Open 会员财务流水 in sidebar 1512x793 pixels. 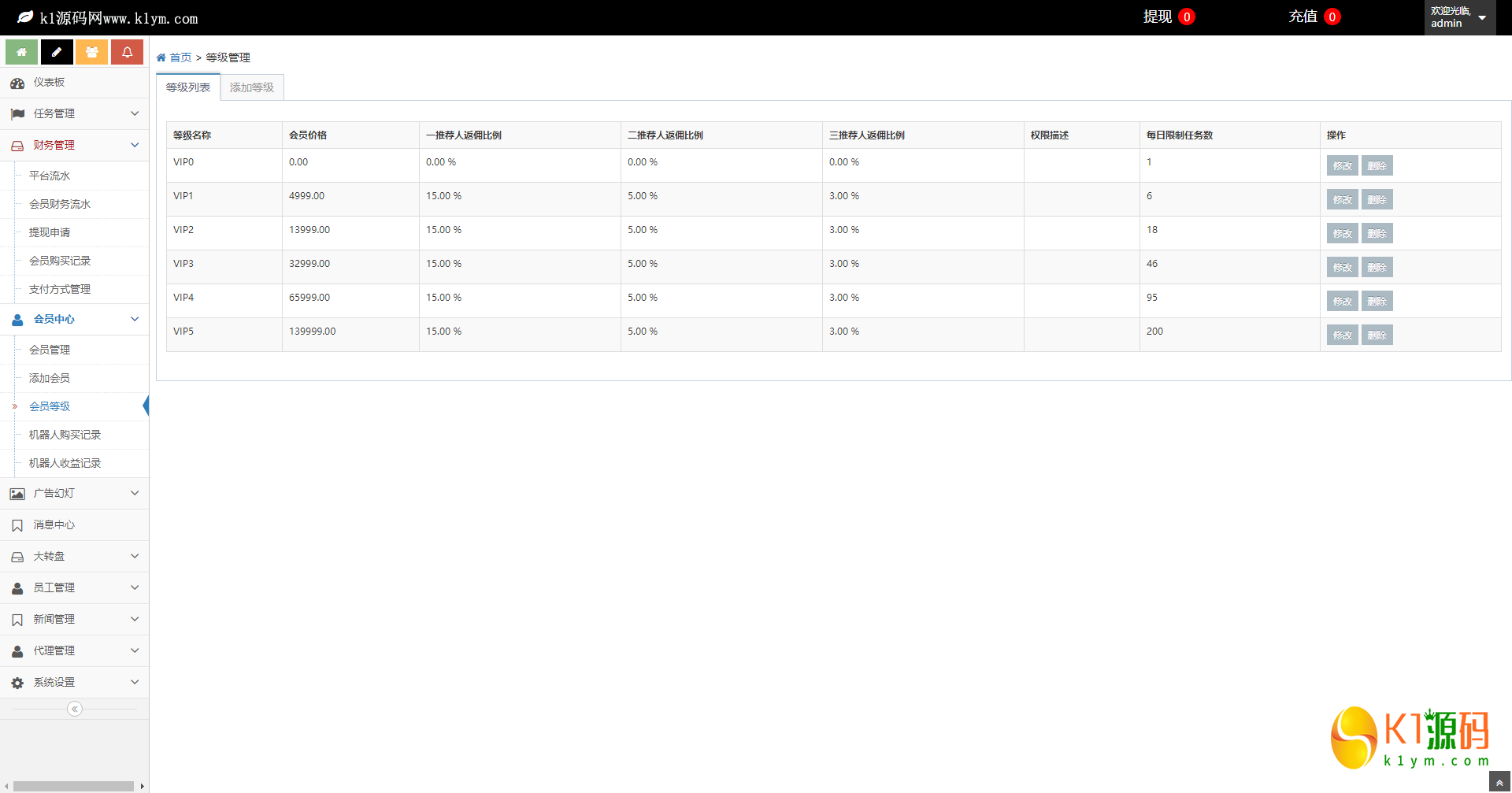(60, 204)
